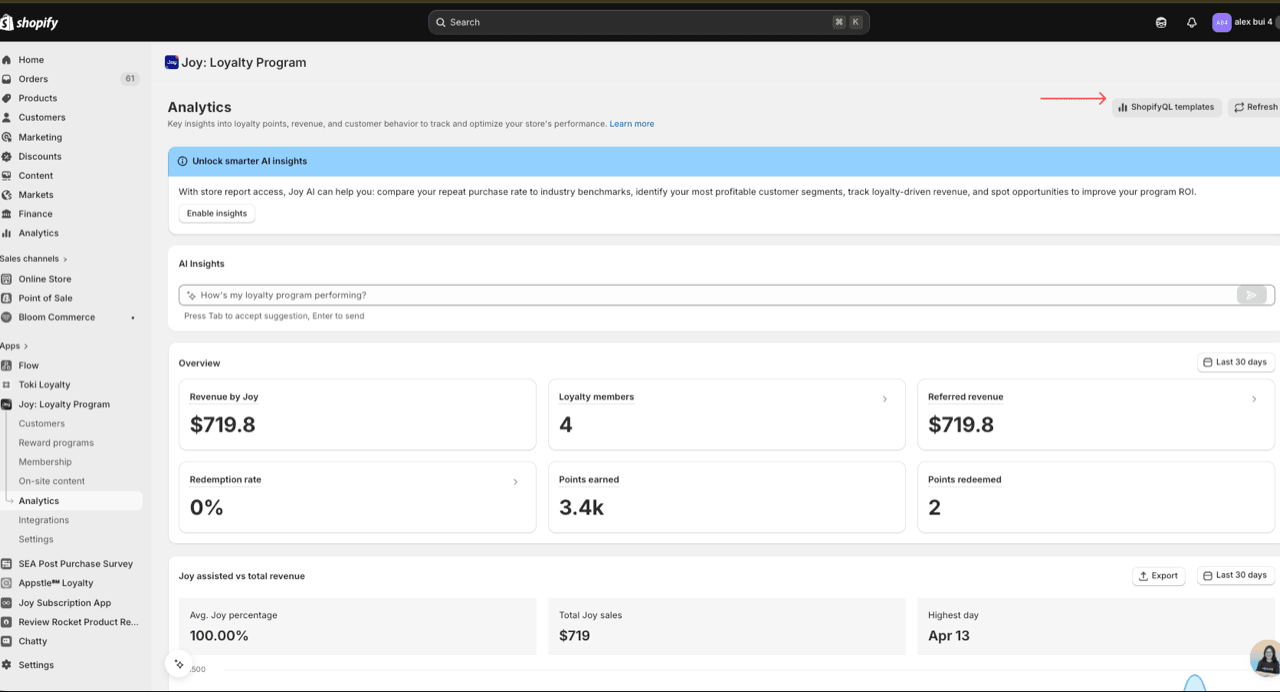Click the Total Joy sales $719 value
This screenshot has height=692, width=1280.
574,636
